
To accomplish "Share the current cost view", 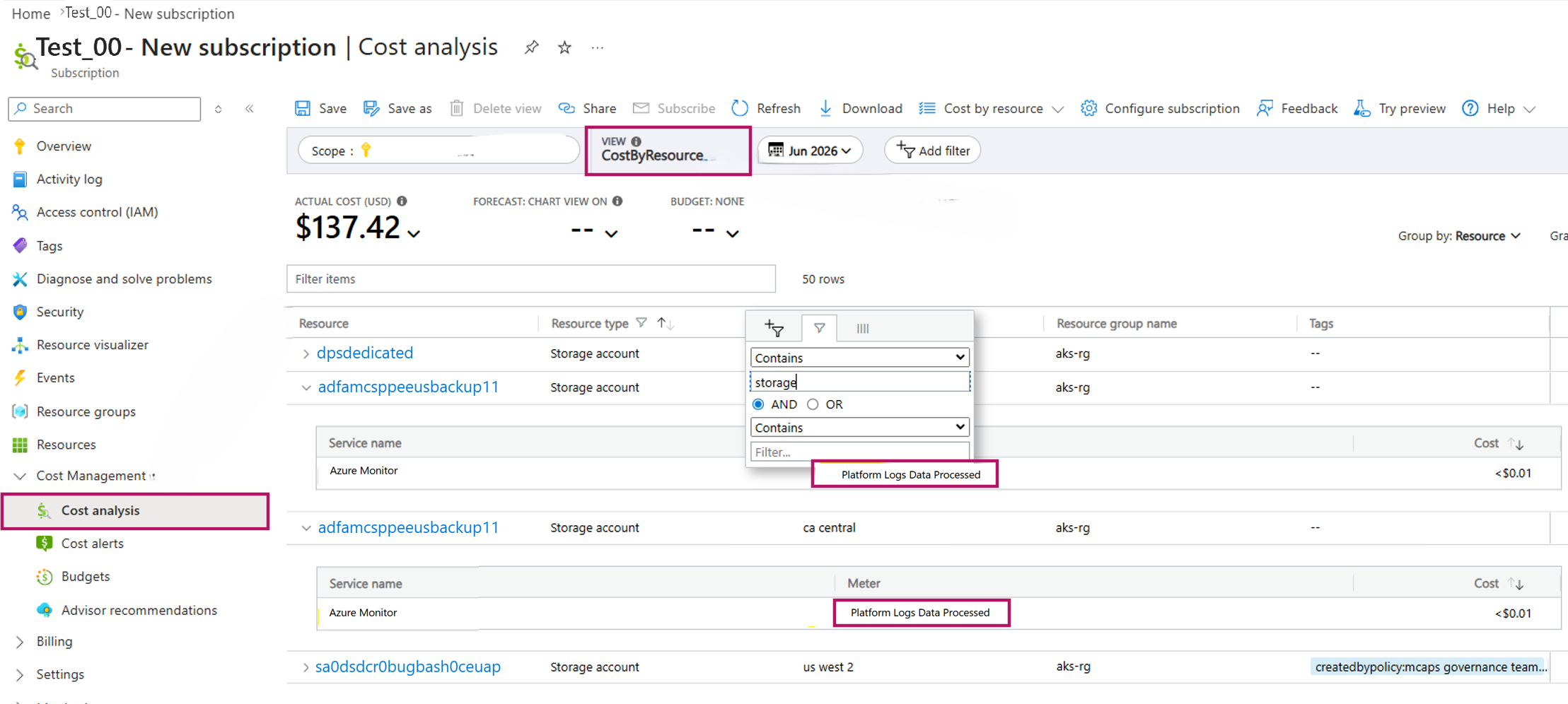I will [587, 108].
